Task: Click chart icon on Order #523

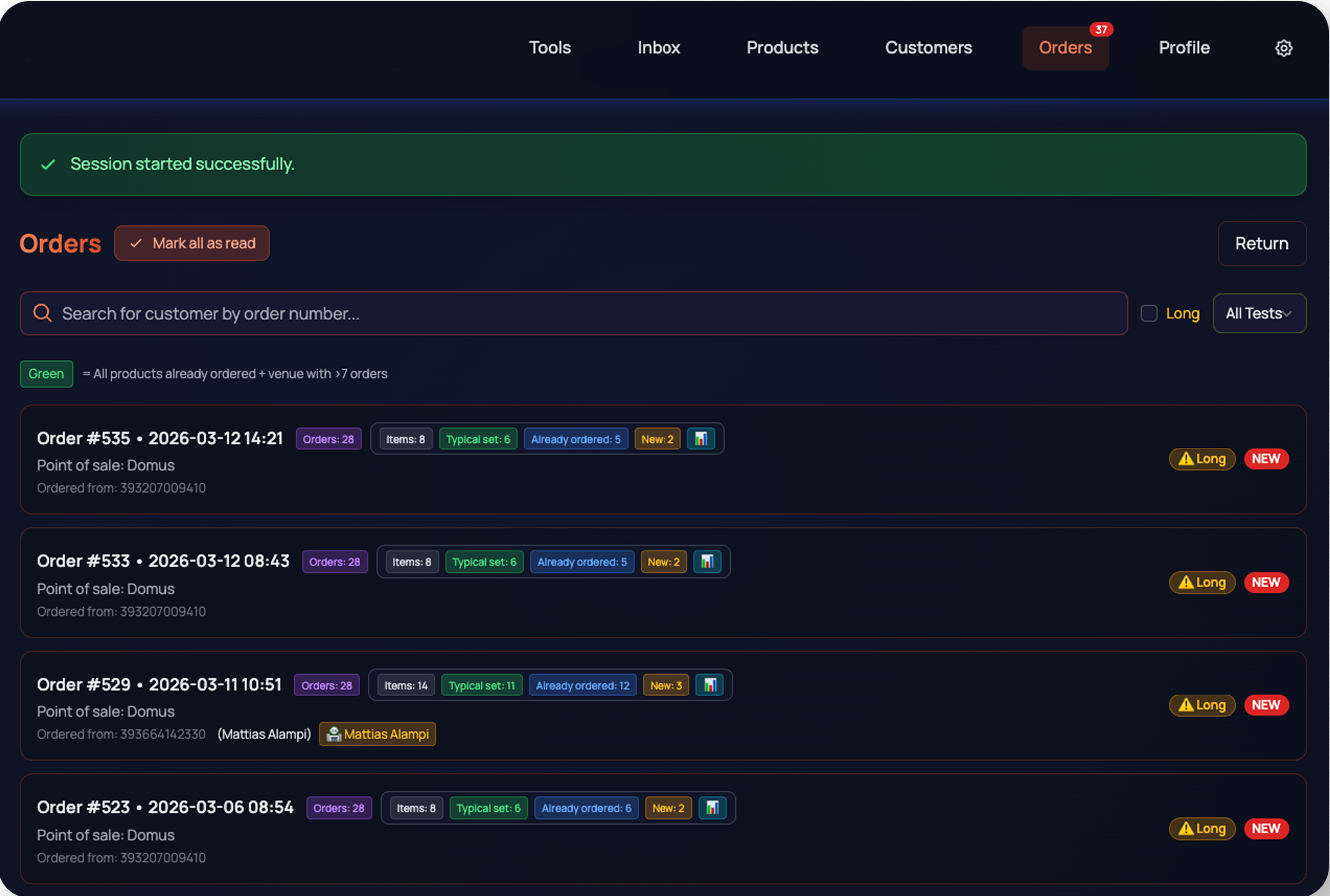Action: click(712, 808)
